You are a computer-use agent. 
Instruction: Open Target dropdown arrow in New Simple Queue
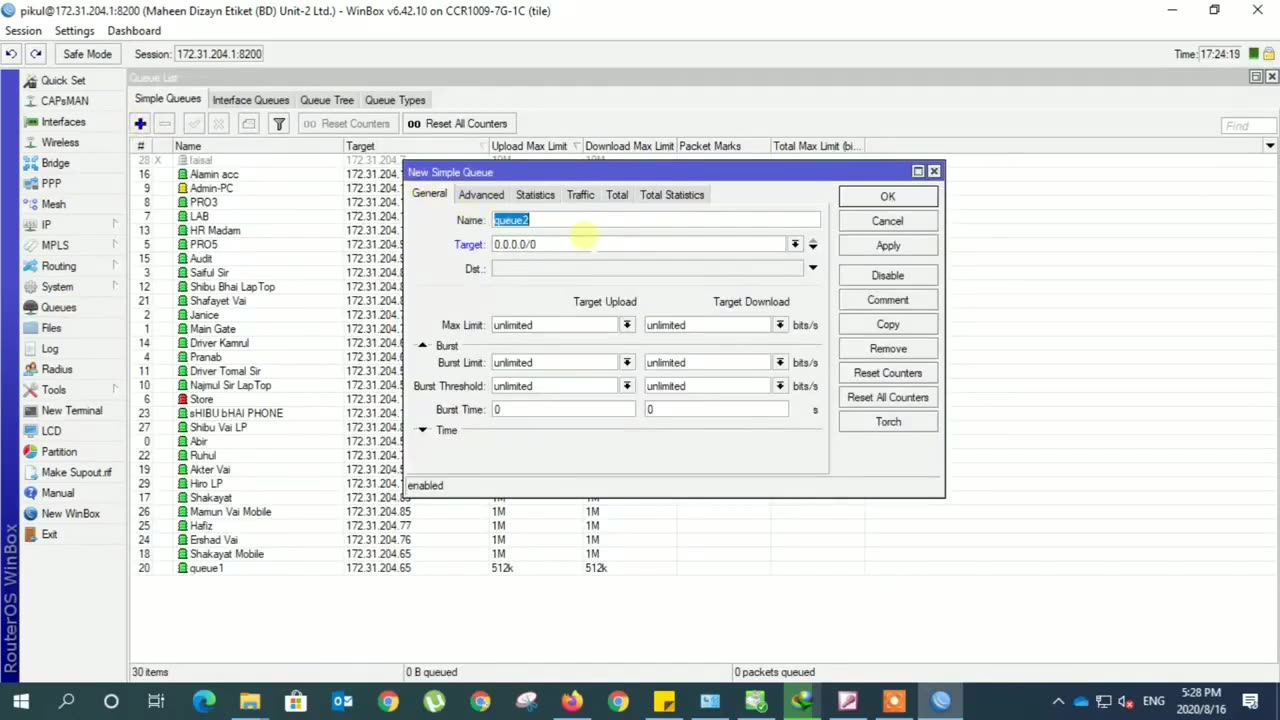pos(795,244)
